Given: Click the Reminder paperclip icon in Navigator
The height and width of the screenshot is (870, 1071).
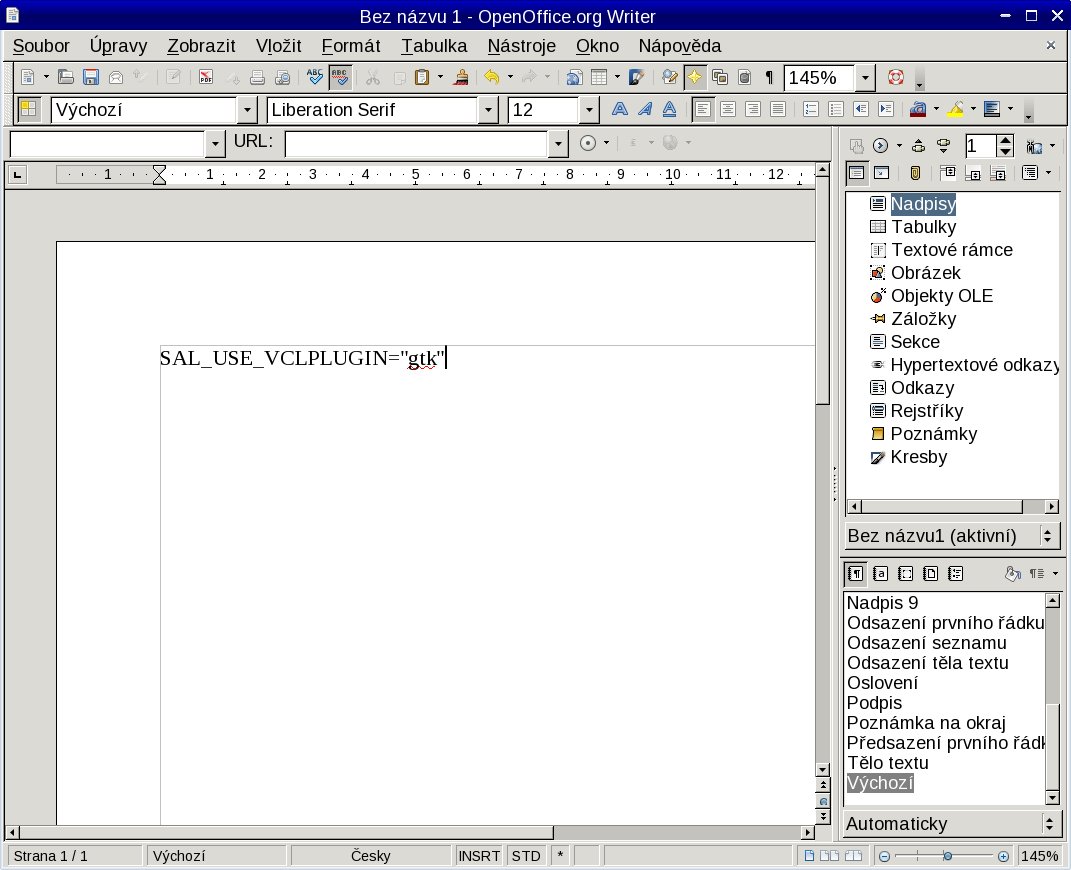Looking at the screenshot, I should click(x=915, y=173).
